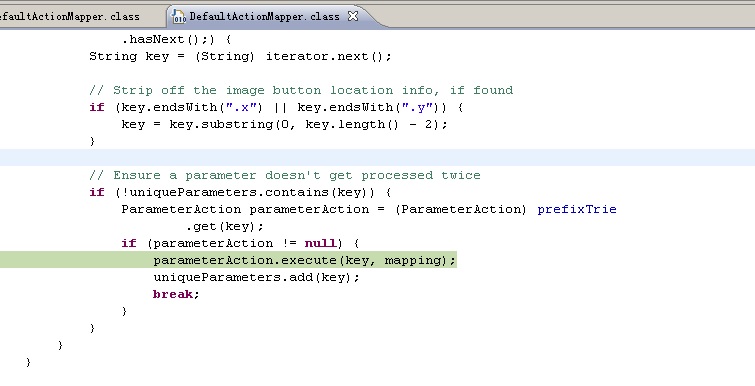The image size is (755, 386).
Task: Click the .get(key) call
Action: click(224, 226)
